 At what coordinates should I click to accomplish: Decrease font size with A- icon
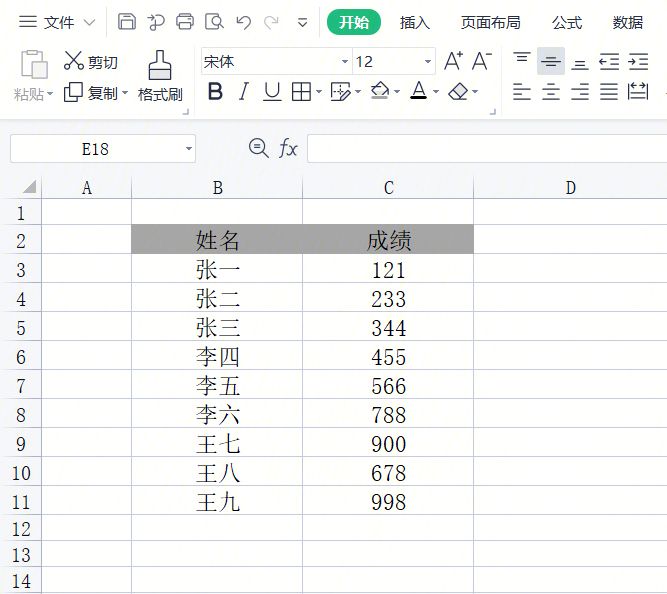point(482,61)
